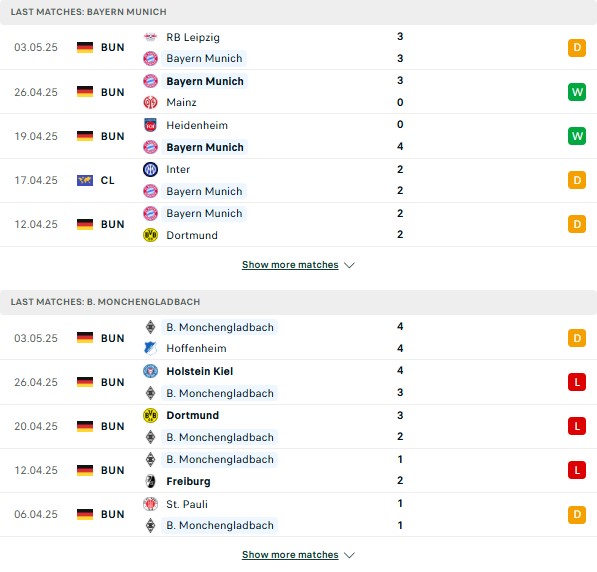Expand Show more matches under Bayern Munich
The image size is (597, 572).
click(290, 265)
